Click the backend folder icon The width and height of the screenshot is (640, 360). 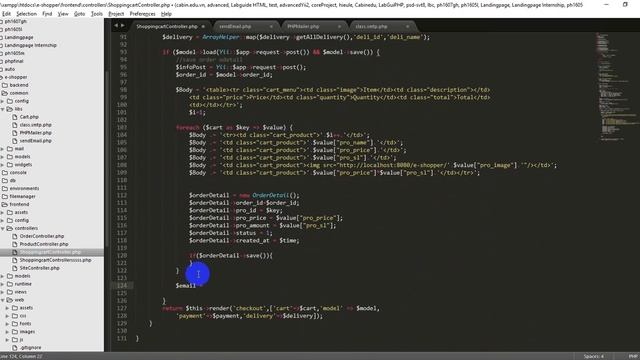tap(5, 85)
